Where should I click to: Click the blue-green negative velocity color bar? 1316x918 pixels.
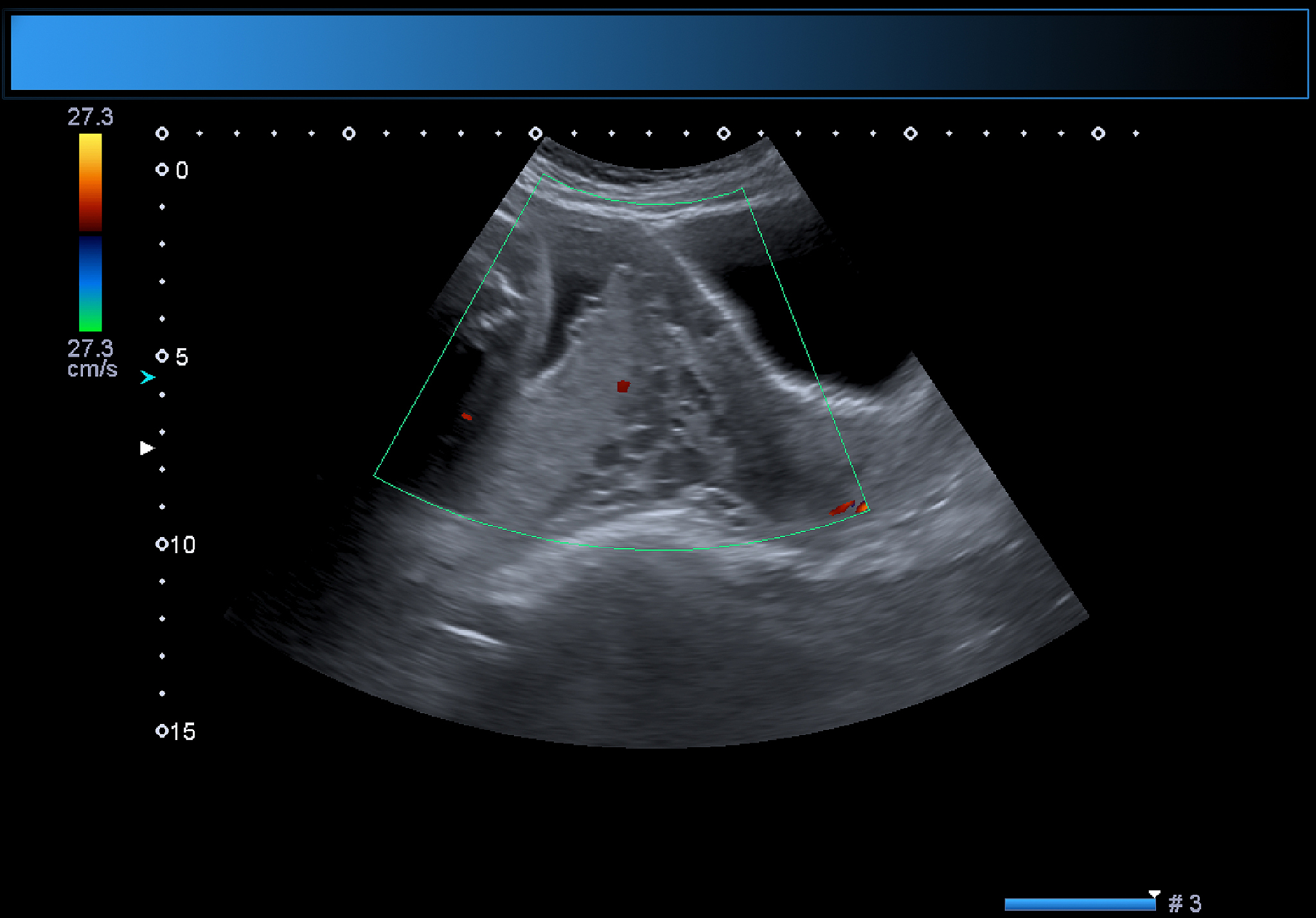click(91, 284)
